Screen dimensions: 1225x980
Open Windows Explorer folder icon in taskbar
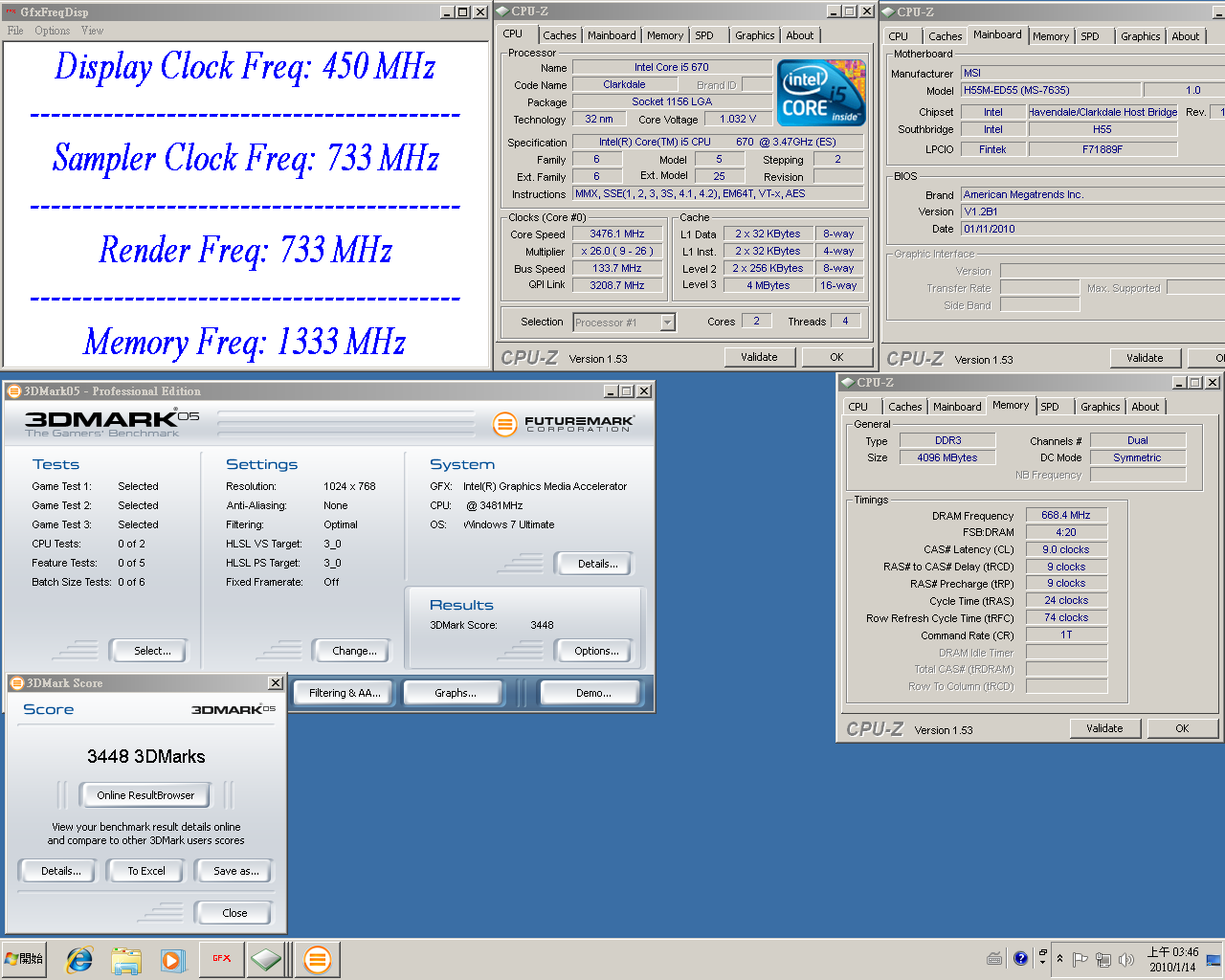125,959
